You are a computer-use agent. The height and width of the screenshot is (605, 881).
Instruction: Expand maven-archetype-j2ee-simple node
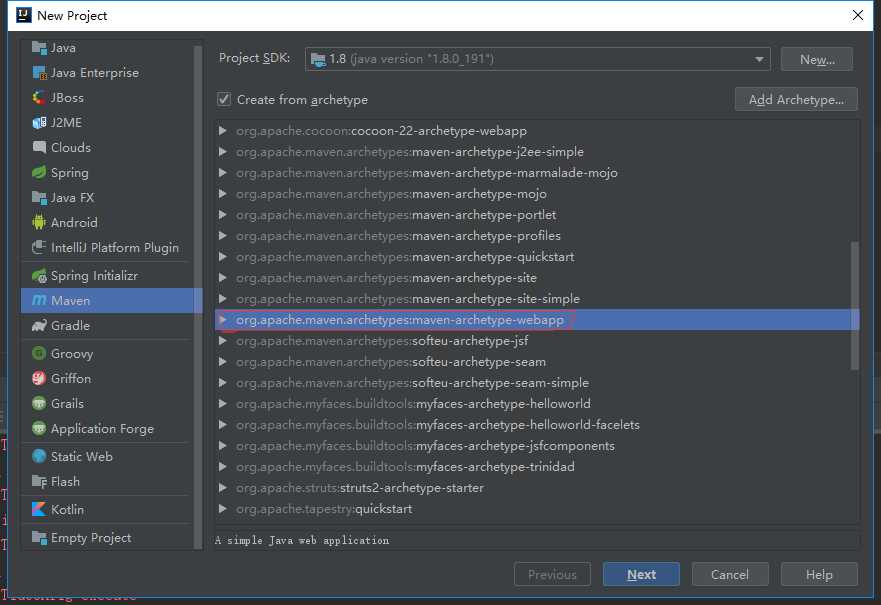coord(222,152)
